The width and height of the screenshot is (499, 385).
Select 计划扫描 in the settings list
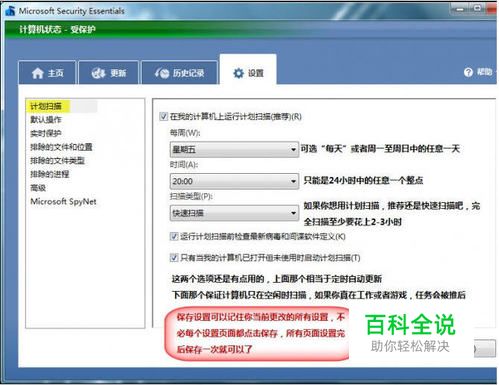(x=46, y=106)
